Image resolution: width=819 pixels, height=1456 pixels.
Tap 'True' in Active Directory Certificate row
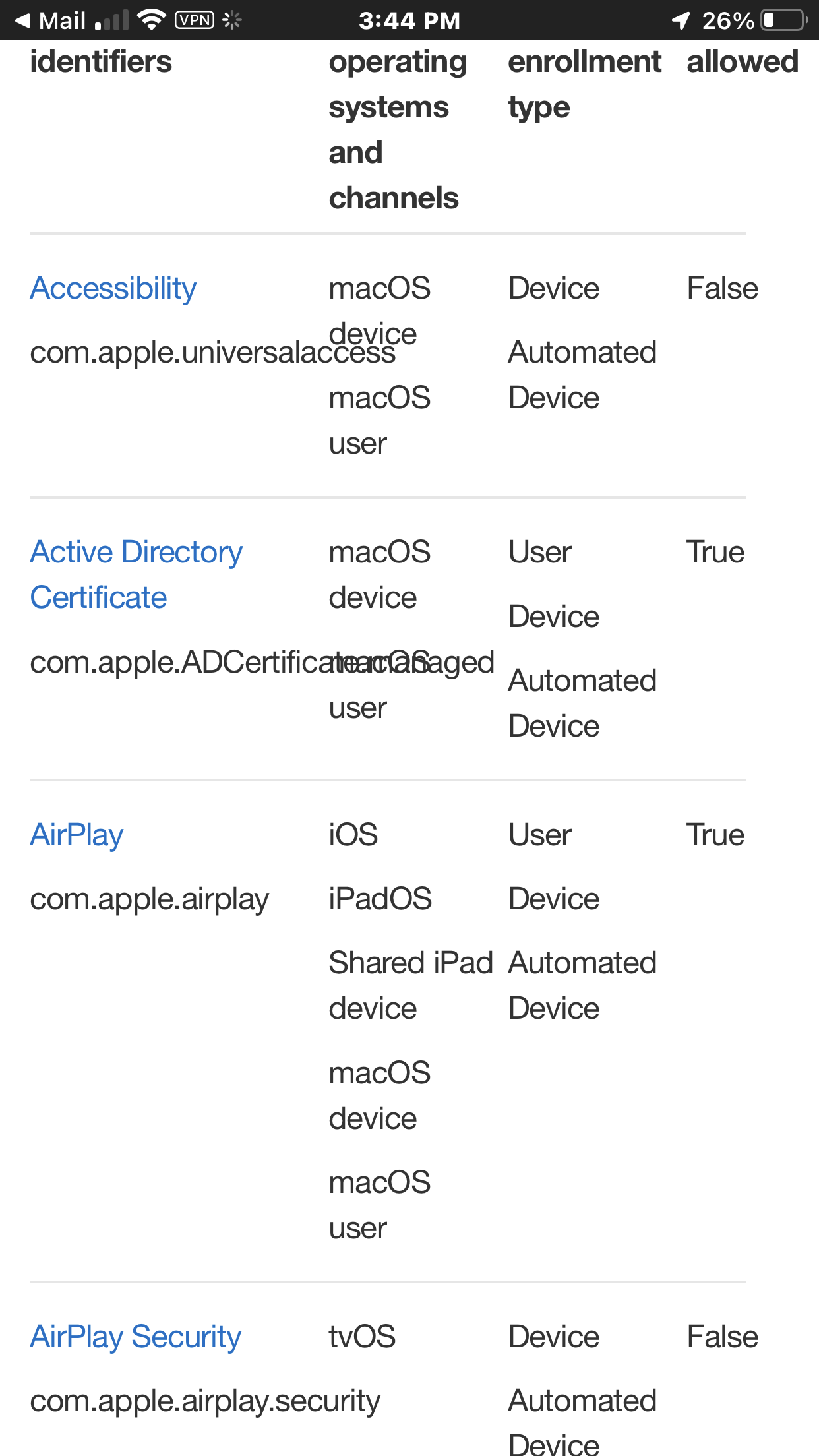[715, 553]
